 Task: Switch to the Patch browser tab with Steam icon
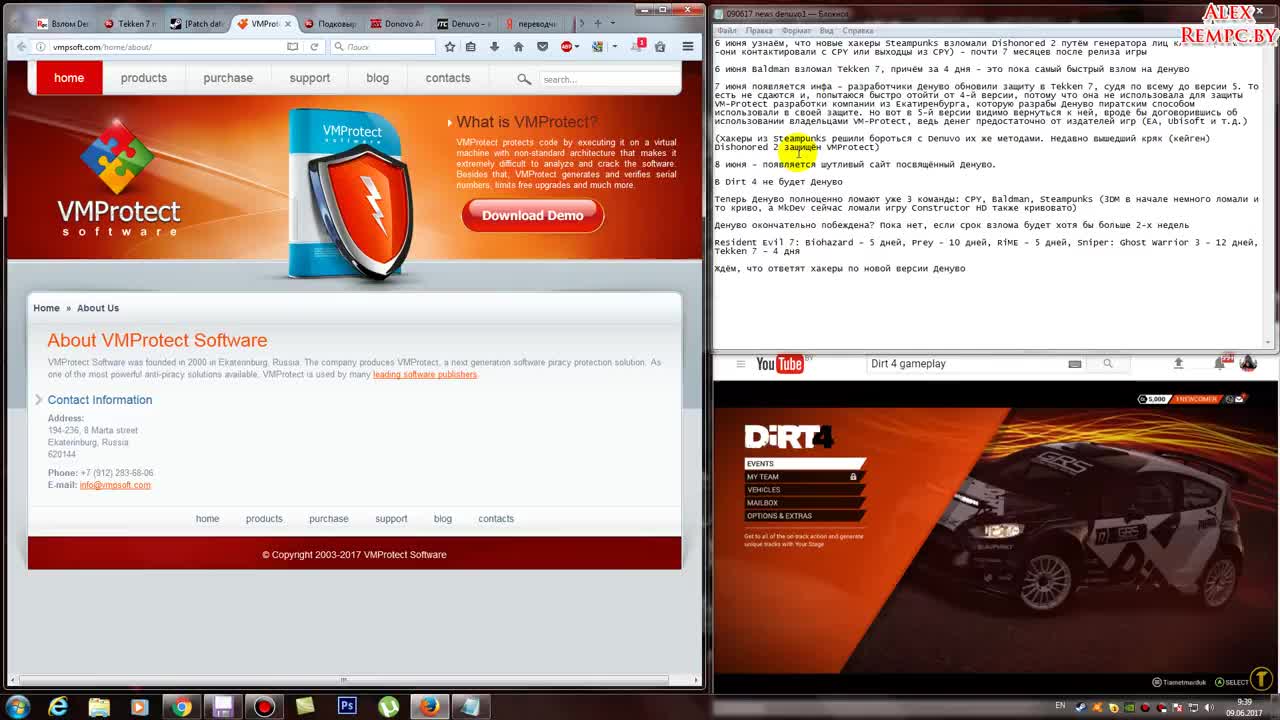196,23
